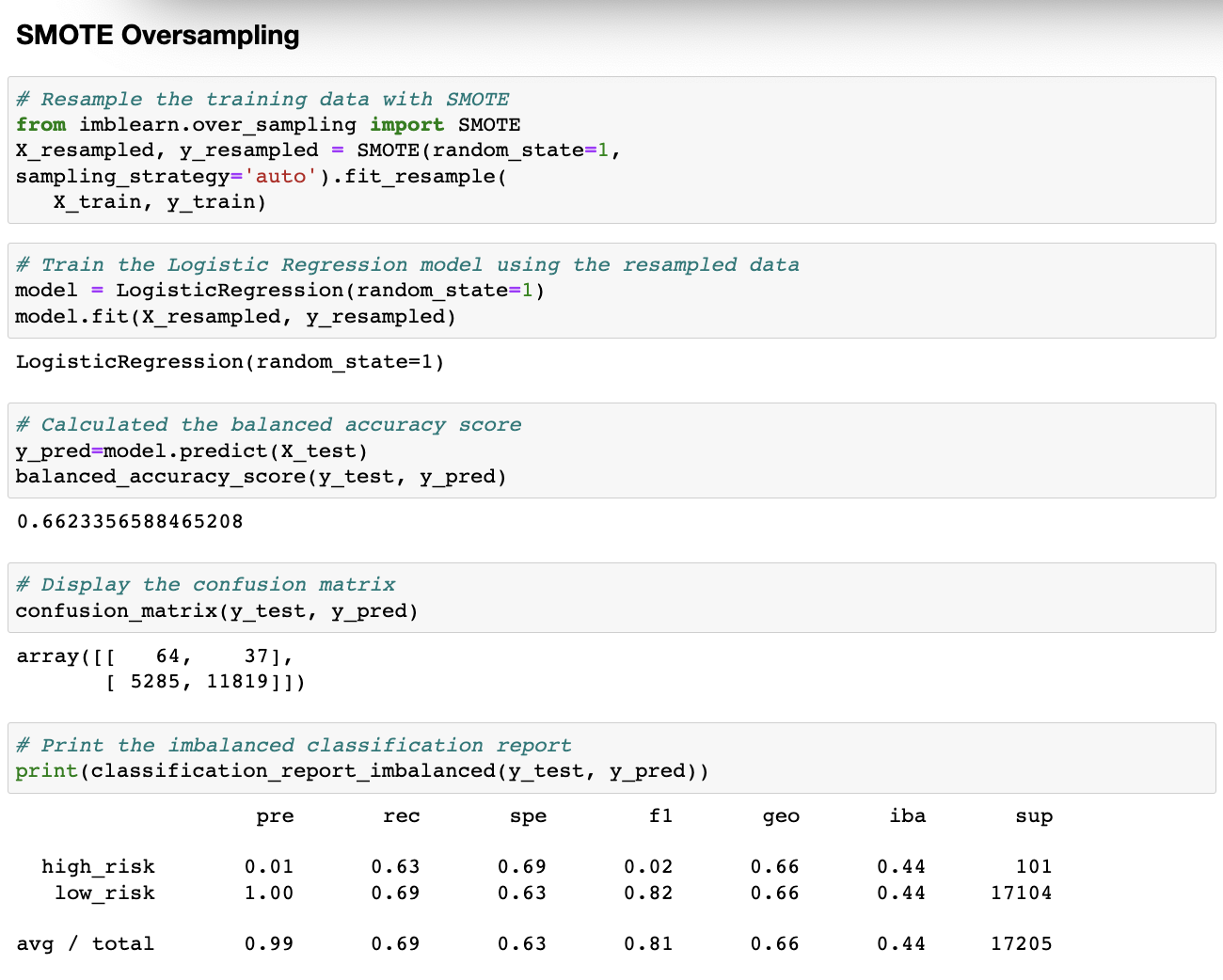Click the 'high_risk' row label
The width and height of the screenshot is (1223, 980).
(x=98, y=867)
